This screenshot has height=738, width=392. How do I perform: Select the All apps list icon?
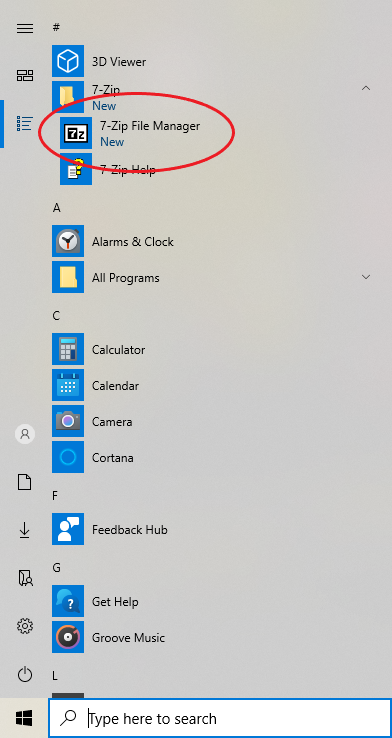(x=25, y=123)
